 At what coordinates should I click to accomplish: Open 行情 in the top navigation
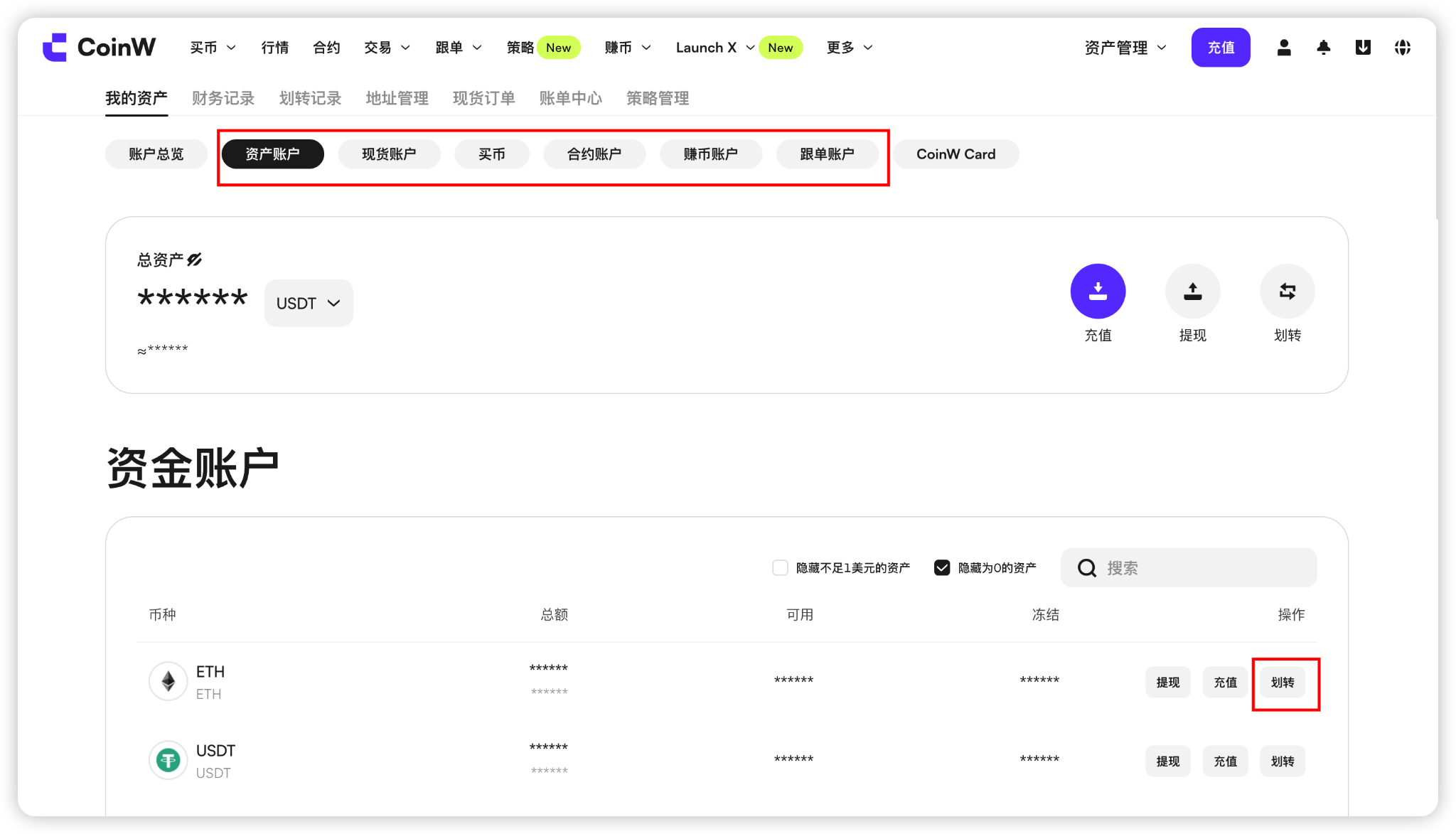click(x=274, y=48)
